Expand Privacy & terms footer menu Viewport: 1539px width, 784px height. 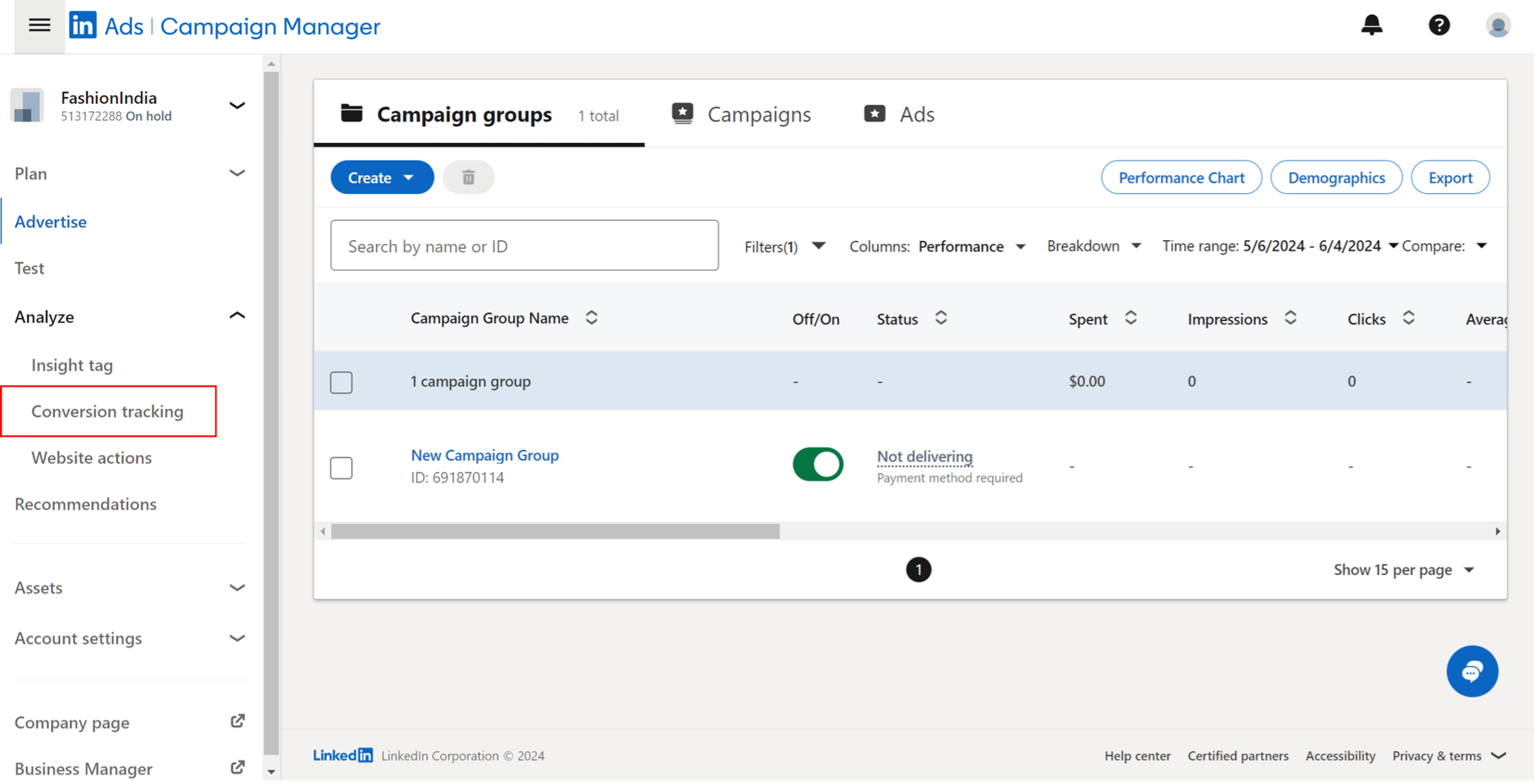[1449, 756]
